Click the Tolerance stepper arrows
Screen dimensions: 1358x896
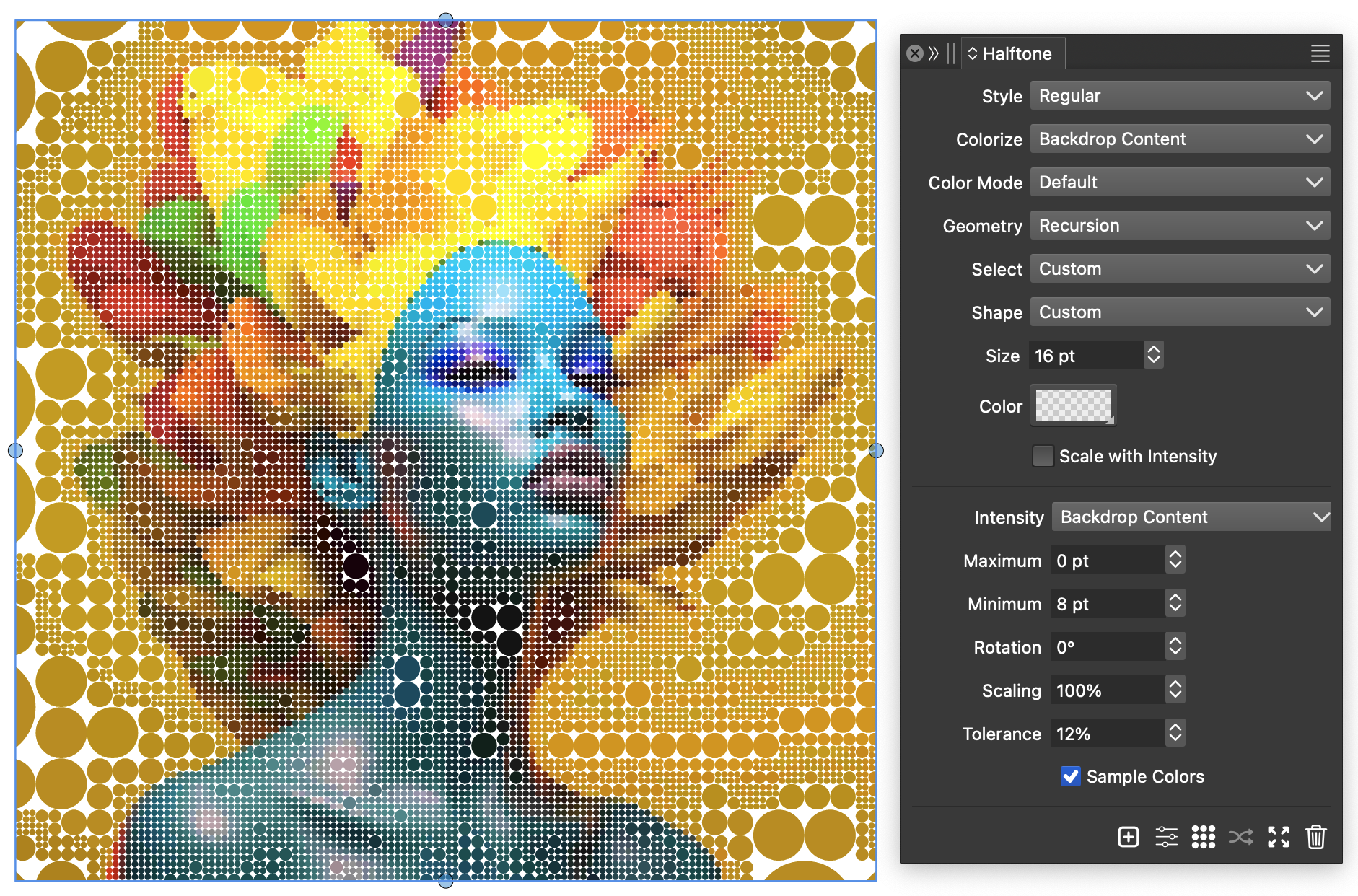[x=1175, y=734]
